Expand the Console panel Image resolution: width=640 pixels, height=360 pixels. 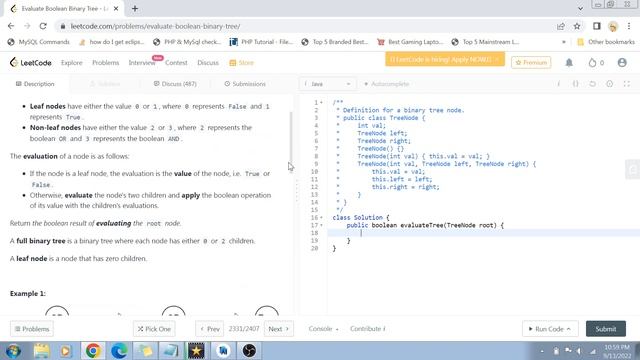click(x=323, y=329)
